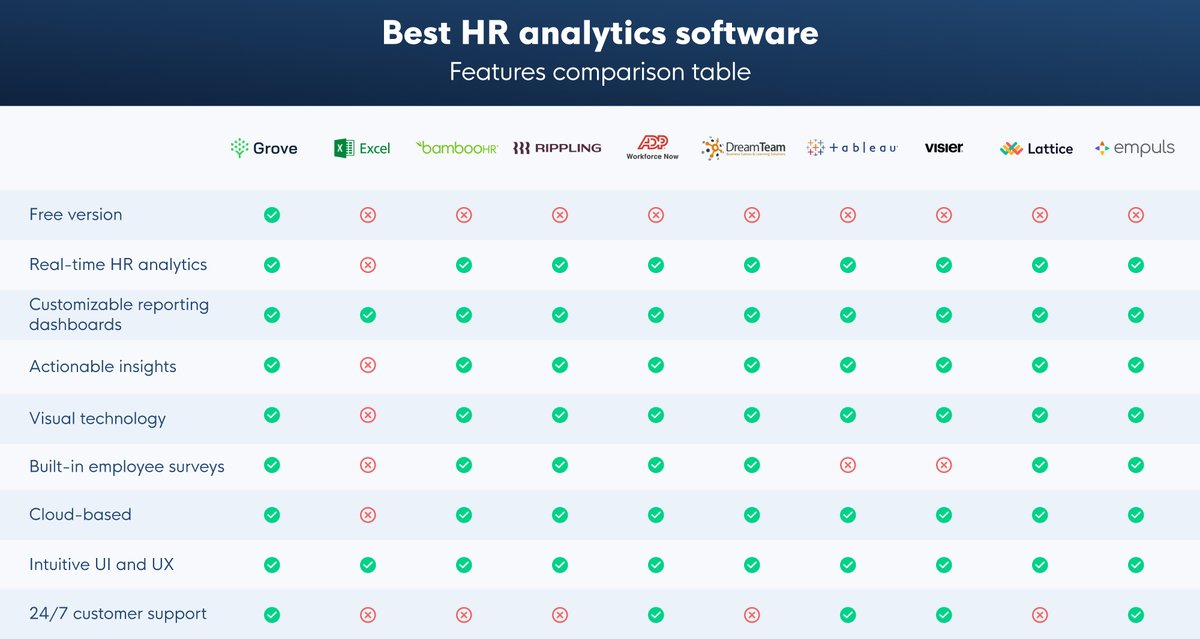Click Visier's check for Actionable insights

944,365
